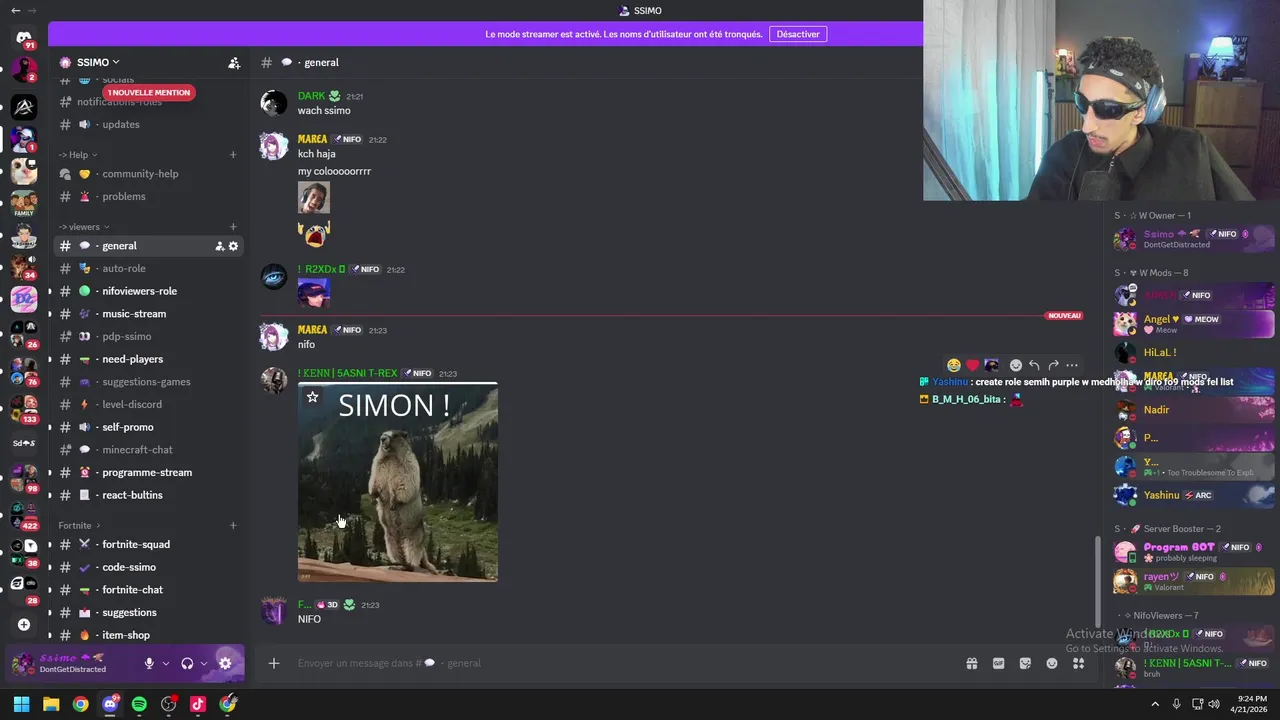Open microphone input options chevron

pos(166,663)
